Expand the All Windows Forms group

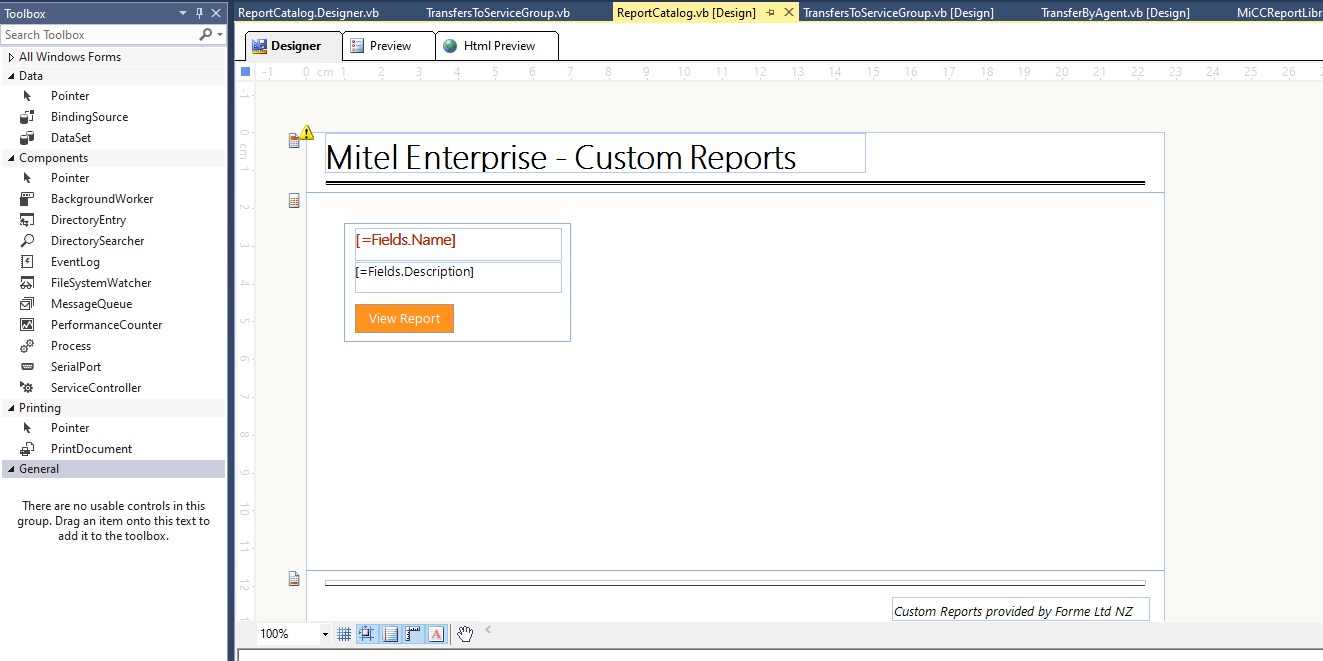click(11, 57)
